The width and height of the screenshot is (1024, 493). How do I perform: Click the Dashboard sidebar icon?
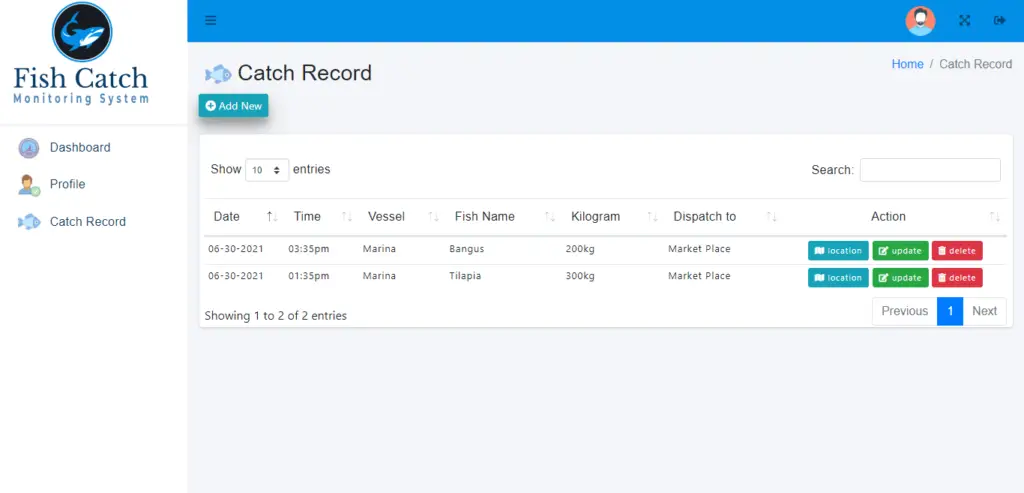tap(29, 148)
